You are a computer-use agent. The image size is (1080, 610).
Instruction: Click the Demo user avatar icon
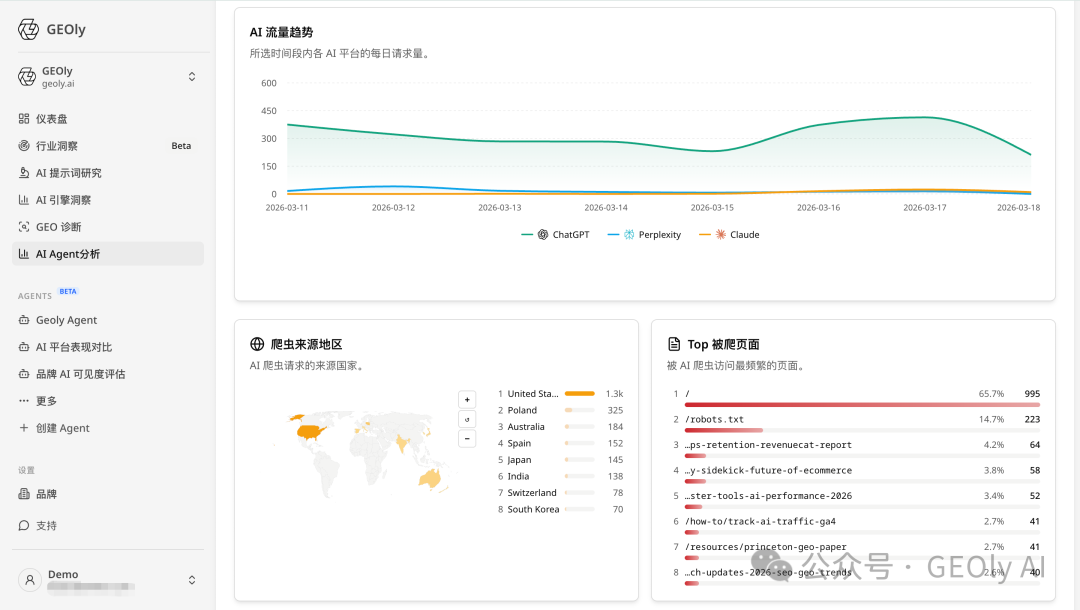30,580
